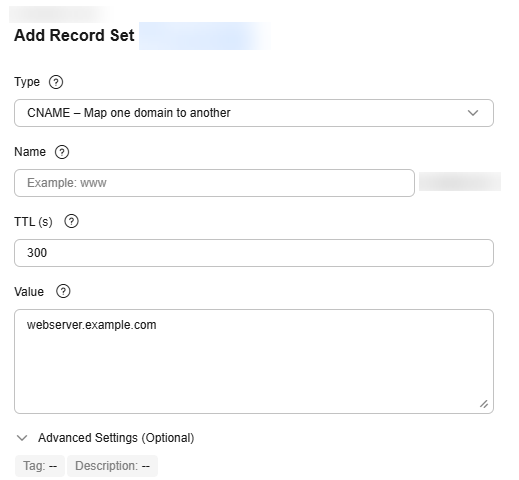Click the resize handle in Value textarea corner
Screen dimensions: 519x480
(484, 404)
